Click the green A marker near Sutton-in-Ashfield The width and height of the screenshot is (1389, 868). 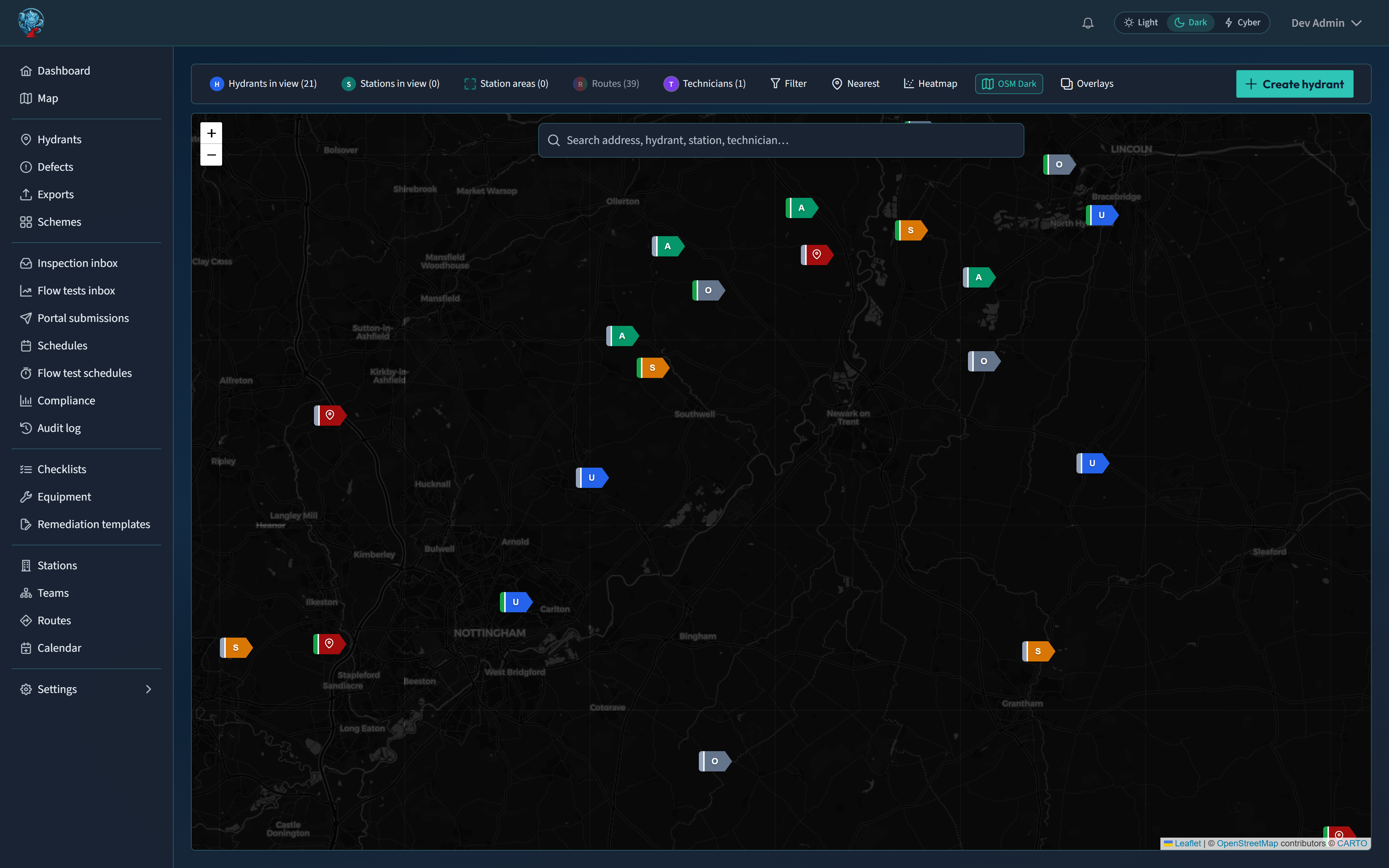coord(622,336)
